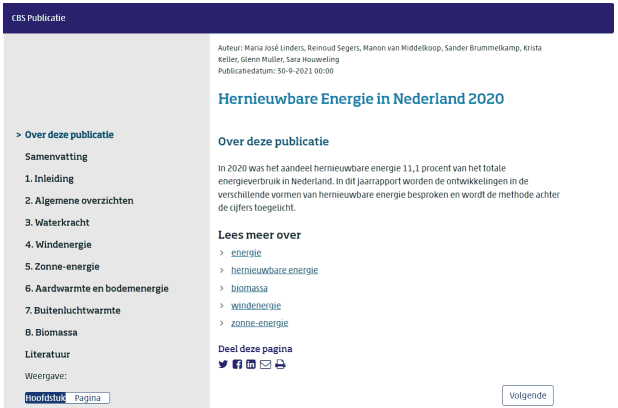Switch view to Pagina
Viewport: 618px width, 408px height.
(x=87, y=398)
